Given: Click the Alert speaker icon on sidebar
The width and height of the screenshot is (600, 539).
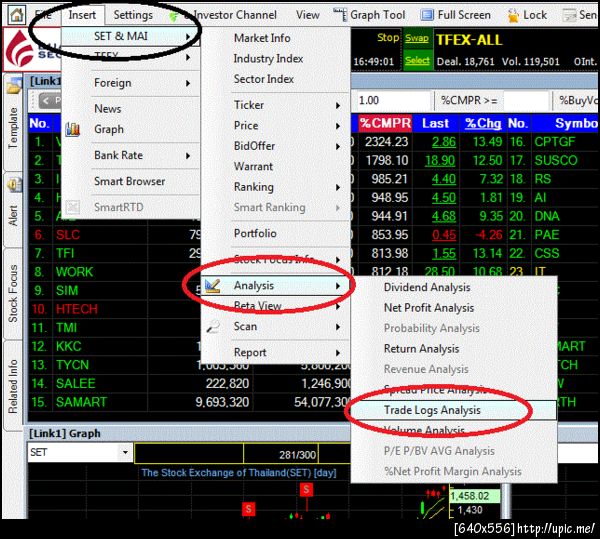Looking at the screenshot, I should (x=15, y=185).
